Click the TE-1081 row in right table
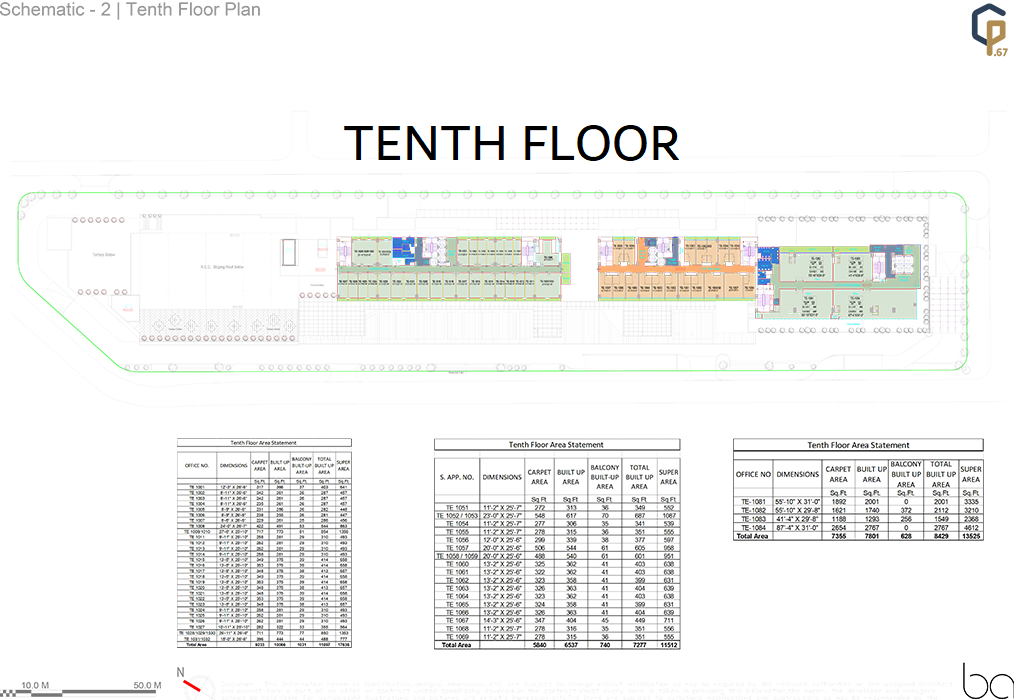 (858, 504)
